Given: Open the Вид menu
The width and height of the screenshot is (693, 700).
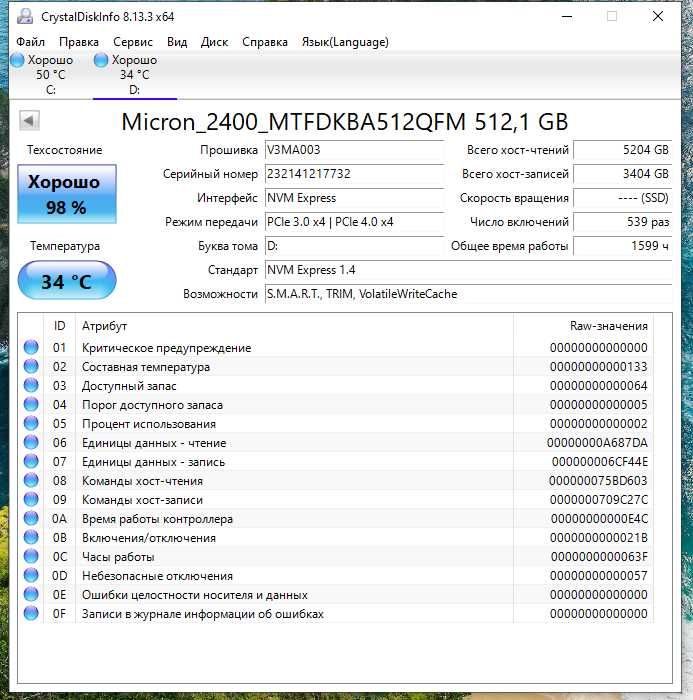Looking at the screenshot, I should pyautogui.click(x=177, y=42).
